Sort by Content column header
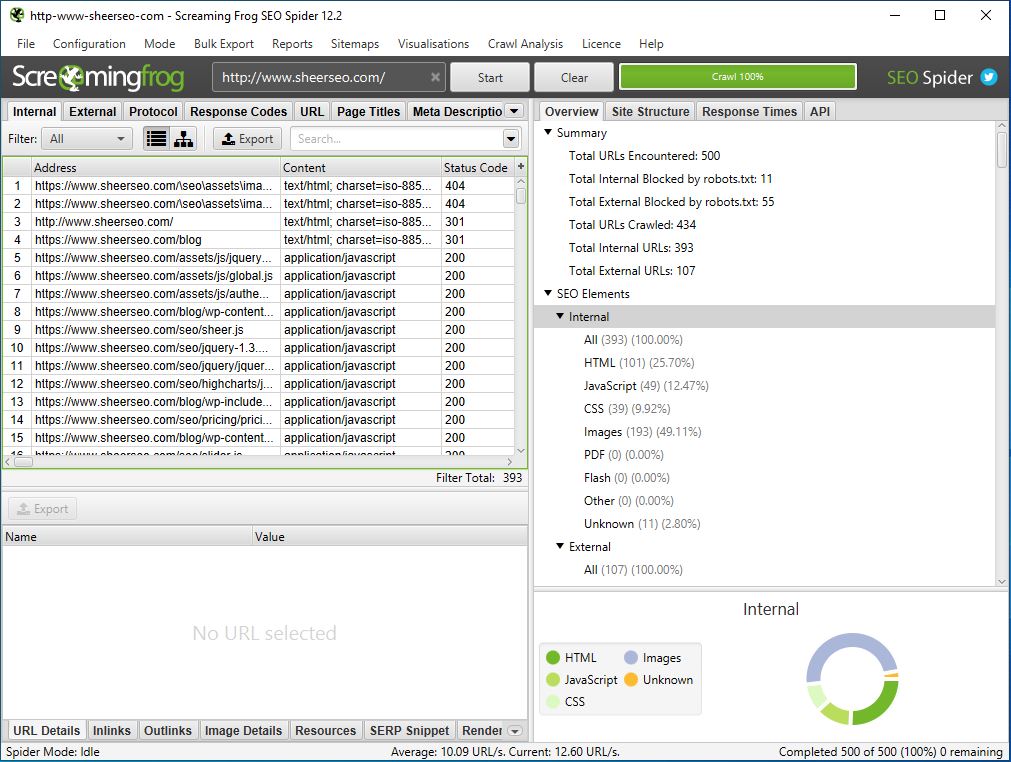This screenshot has width=1011, height=762. click(x=361, y=168)
